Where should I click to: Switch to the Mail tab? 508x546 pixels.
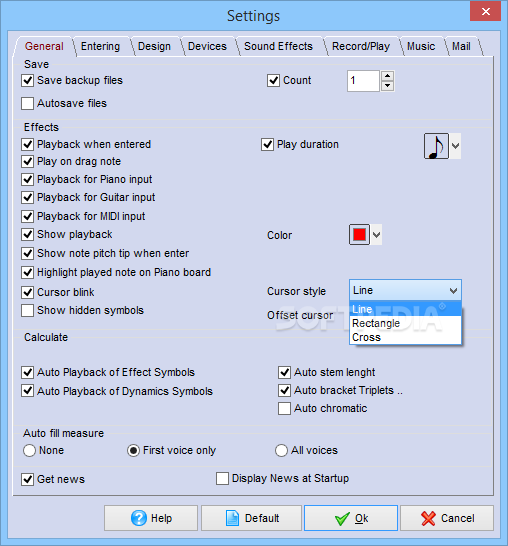click(x=461, y=46)
